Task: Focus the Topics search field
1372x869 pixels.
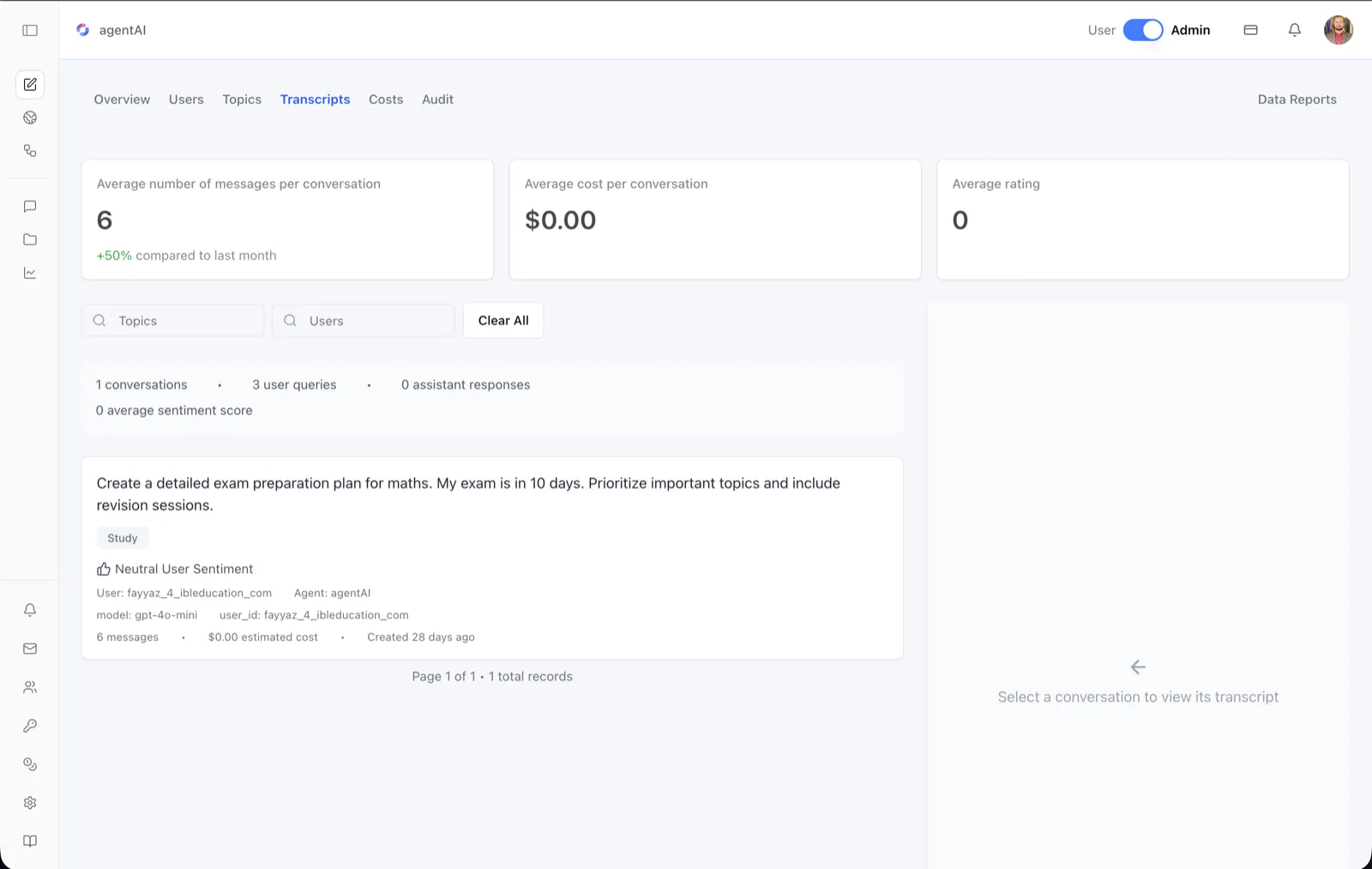Action: pyautogui.click(x=172, y=321)
